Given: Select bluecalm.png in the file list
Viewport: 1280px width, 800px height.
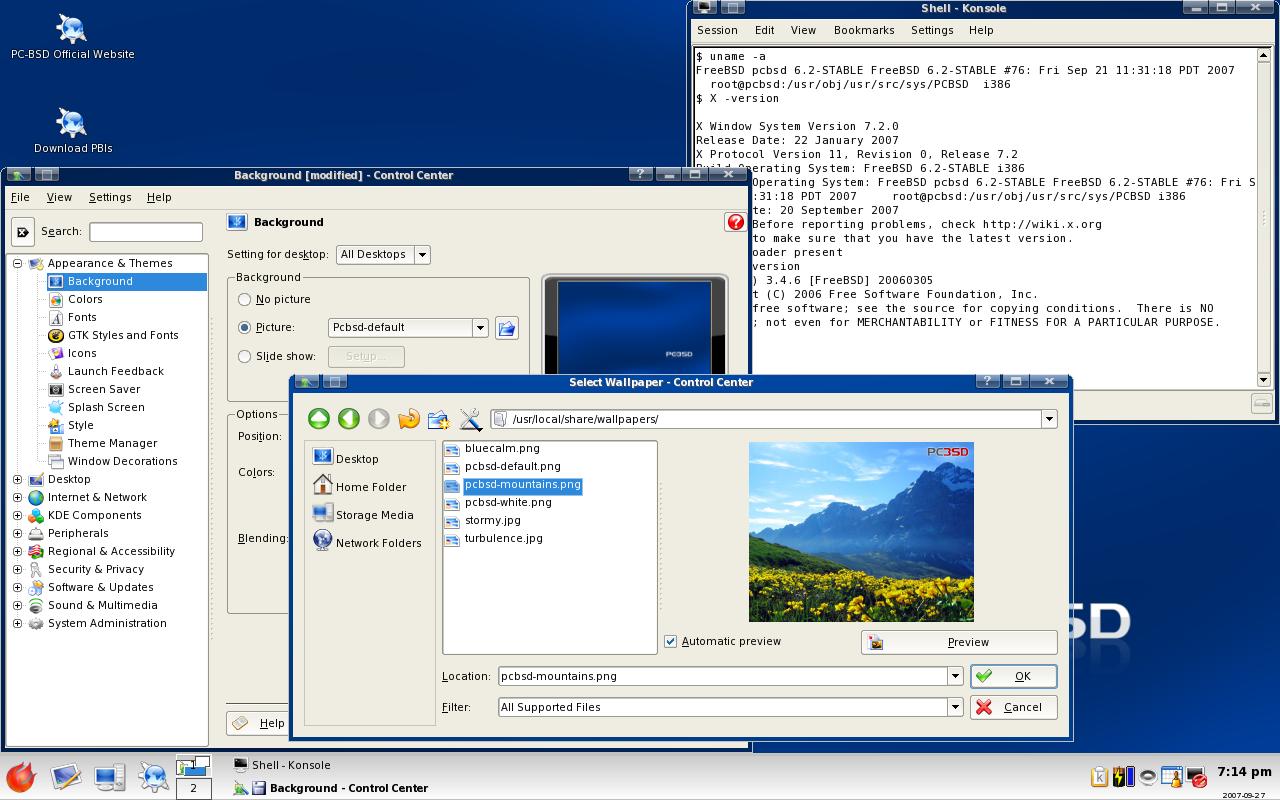Looking at the screenshot, I should pyautogui.click(x=502, y=448).
